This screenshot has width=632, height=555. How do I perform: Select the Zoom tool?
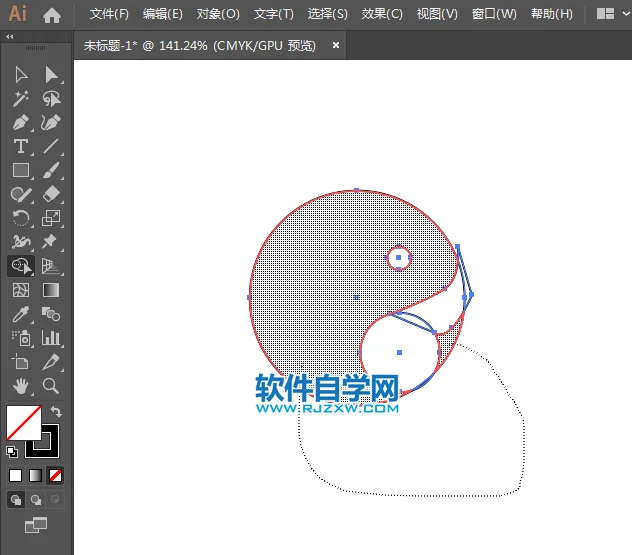(51, 386)
